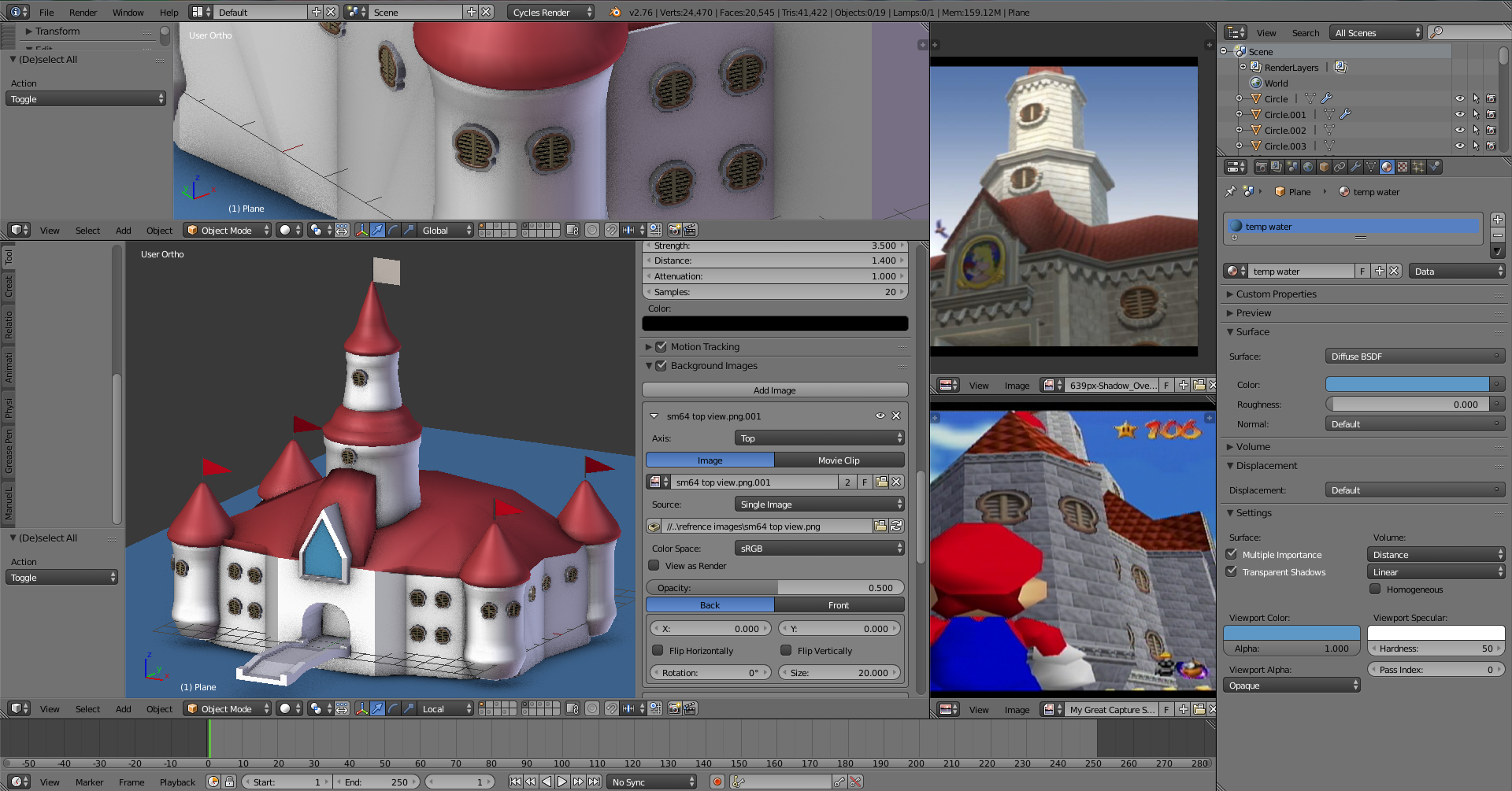Open the Window menu
The width and height of the screenshot is (1512, 791).
coord(128,12)
